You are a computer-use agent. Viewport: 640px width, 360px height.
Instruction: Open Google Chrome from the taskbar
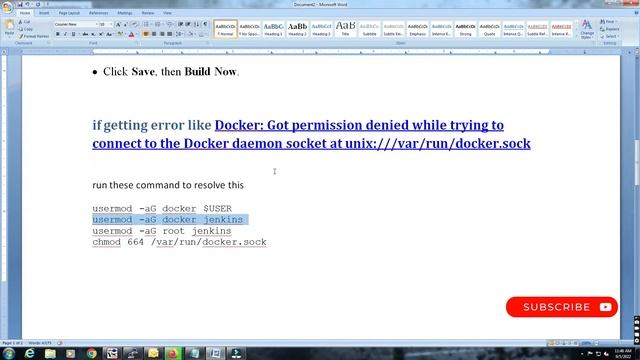pos(91,353)
